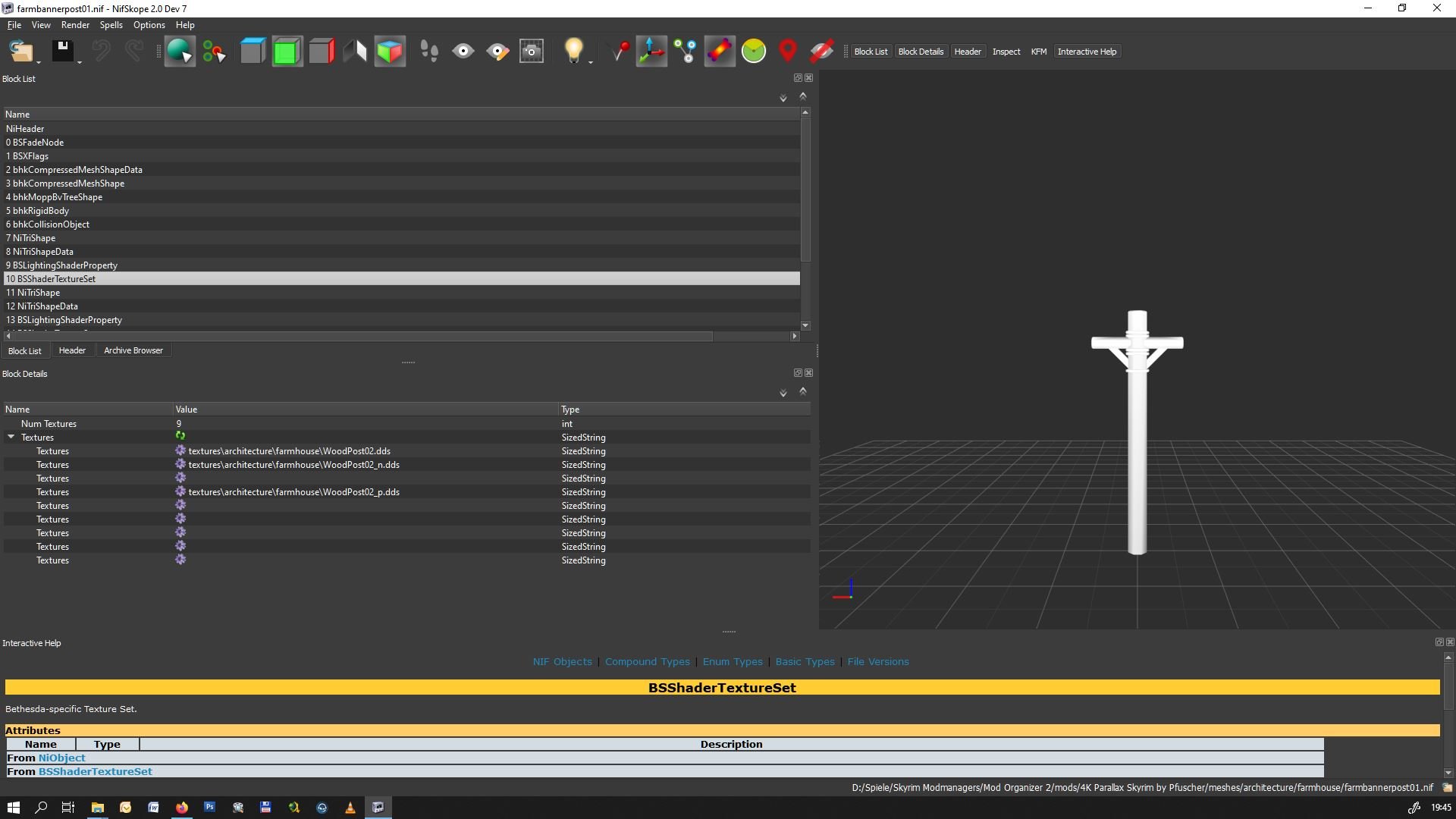Open the Compound Types help link
1456x819 pixels.
tap(648, 662)
